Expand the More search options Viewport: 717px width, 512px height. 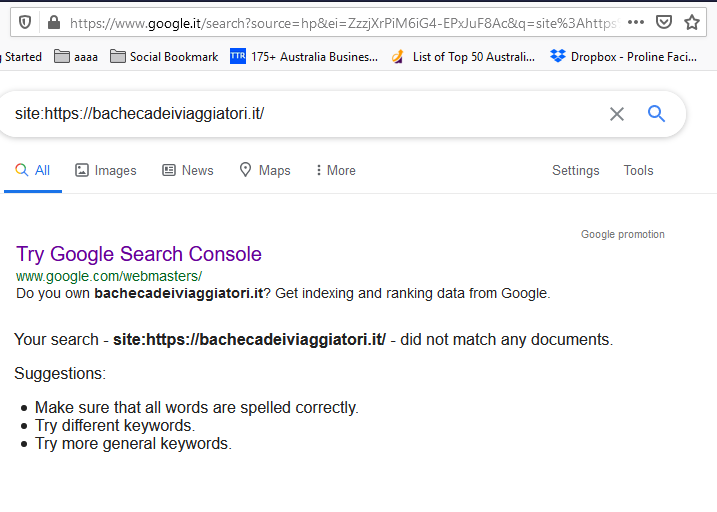(336, 171)
